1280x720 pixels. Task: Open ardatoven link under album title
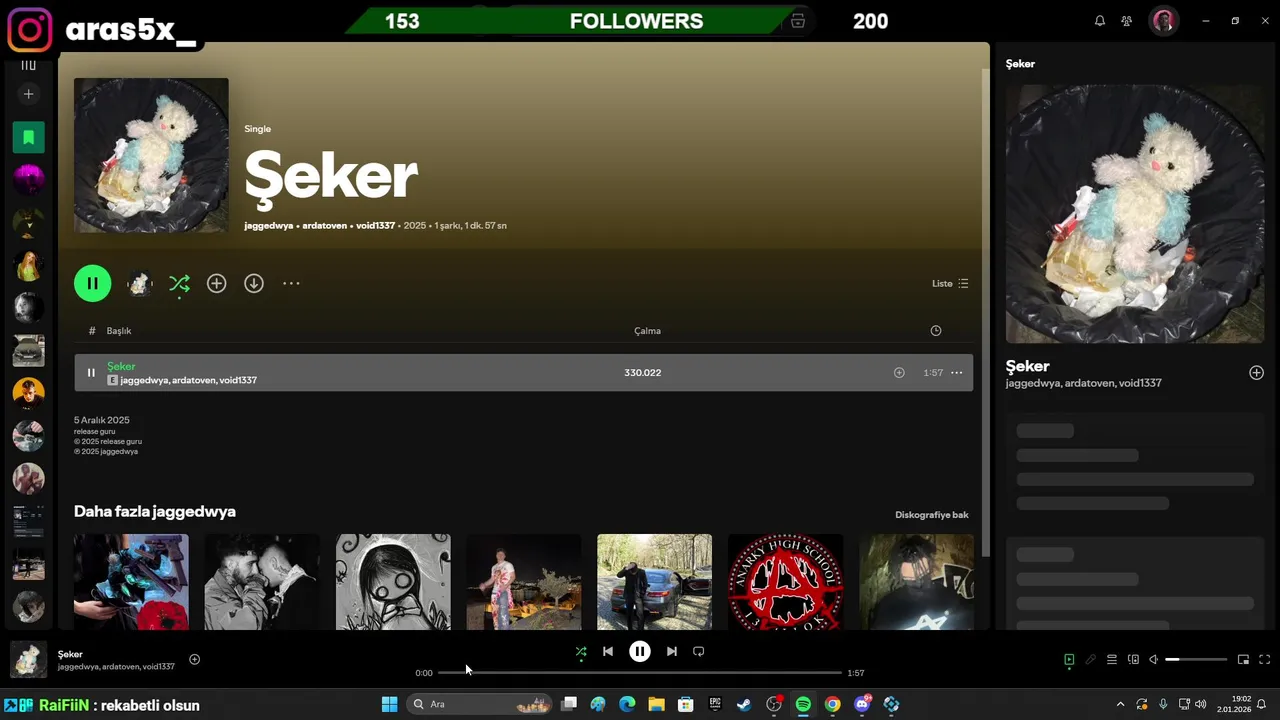click(x=324, y=226)
